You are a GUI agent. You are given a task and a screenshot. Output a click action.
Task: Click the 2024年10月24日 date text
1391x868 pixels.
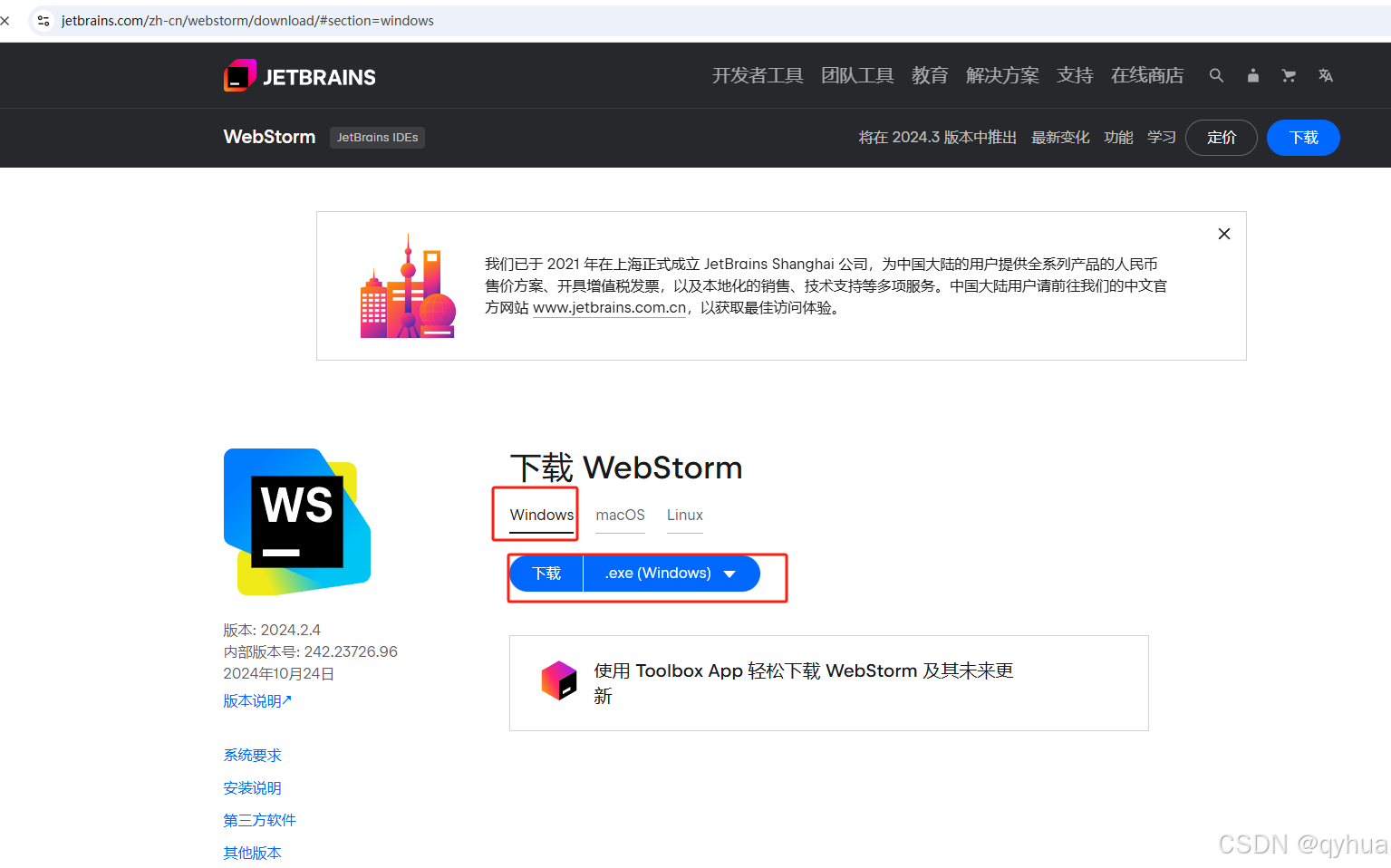pos(279,674)
